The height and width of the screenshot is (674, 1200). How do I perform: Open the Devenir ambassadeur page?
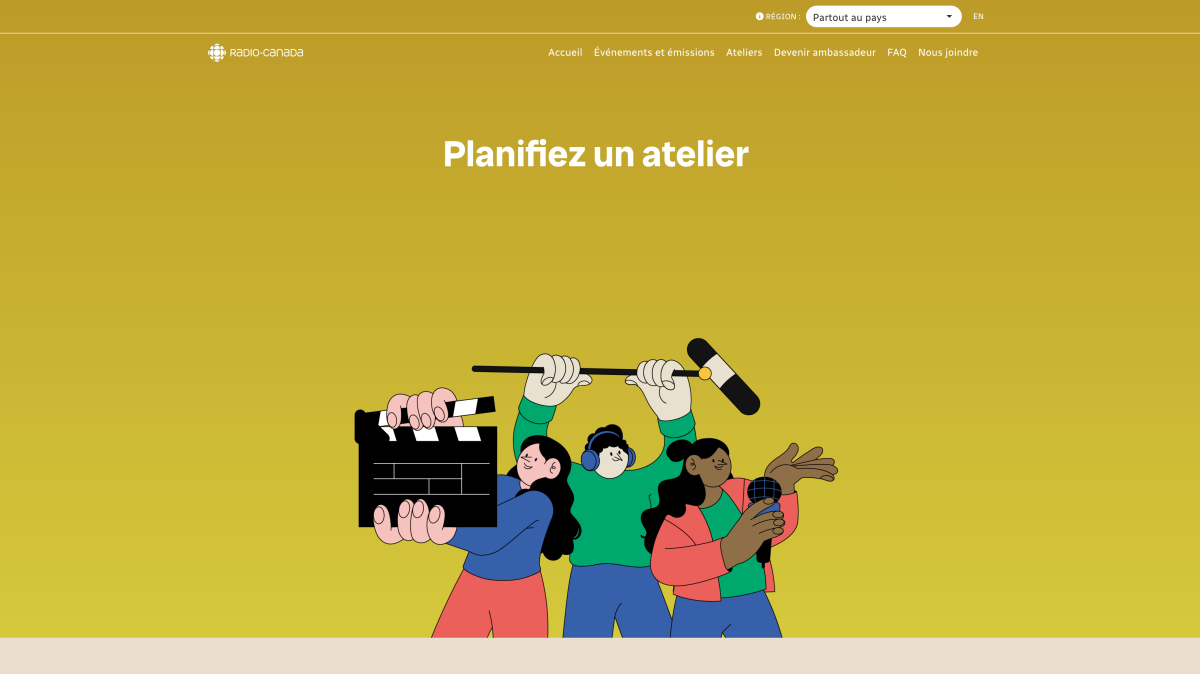[825, 53]
